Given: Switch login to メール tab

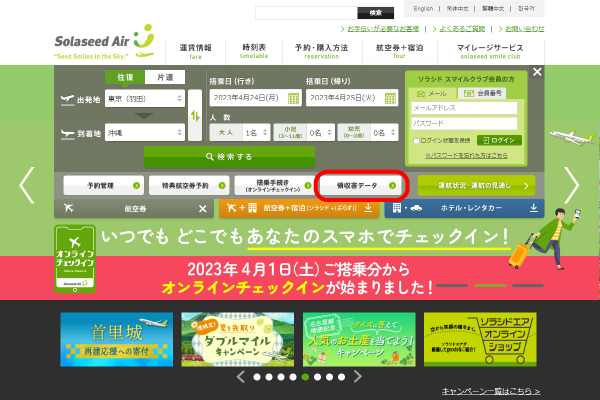Looking at the screenshot, I should [432, 94].
